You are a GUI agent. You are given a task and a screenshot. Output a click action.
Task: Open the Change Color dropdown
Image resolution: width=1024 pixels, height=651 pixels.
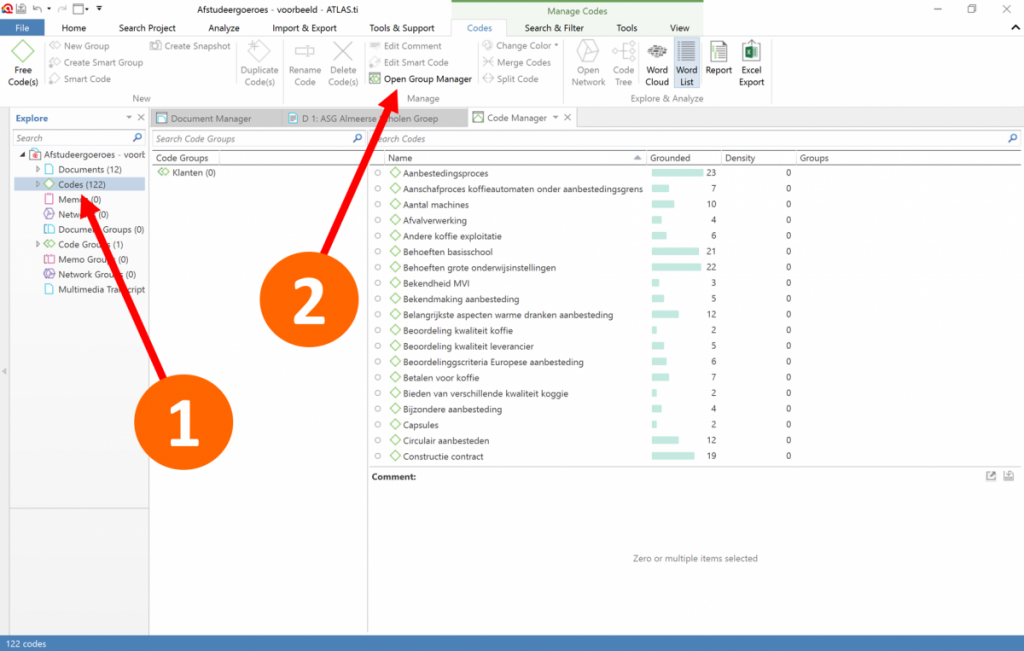(520, 46)
